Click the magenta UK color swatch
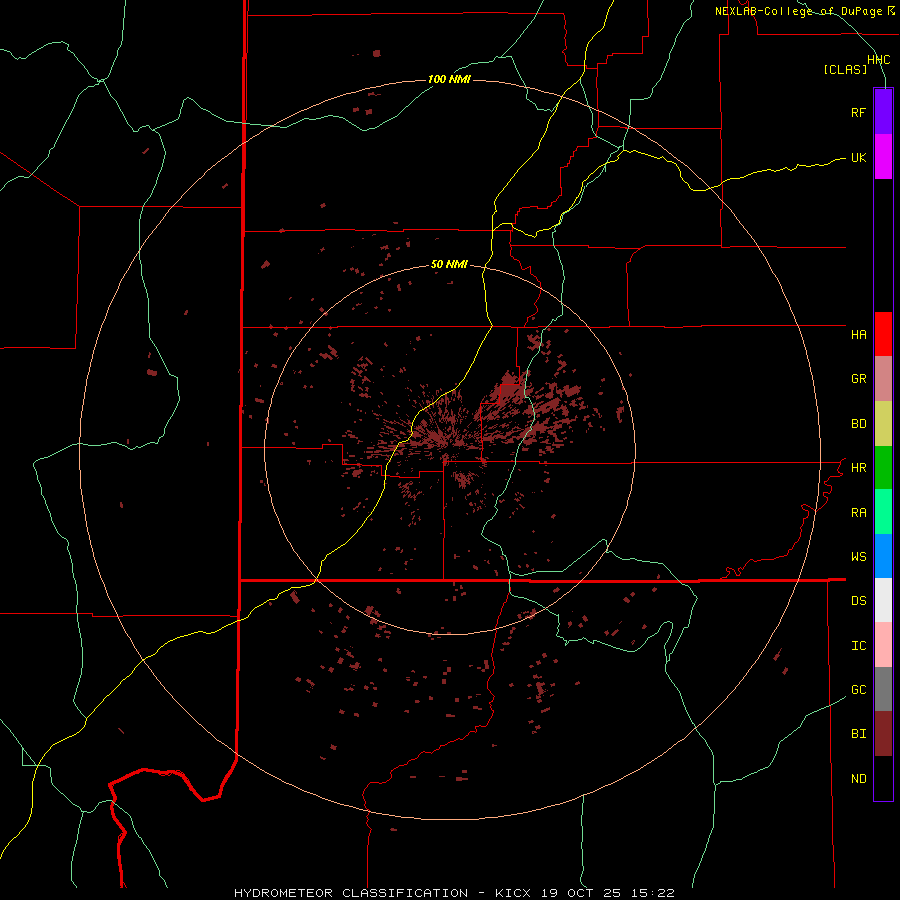900x900 pixels. pos(883,157)
